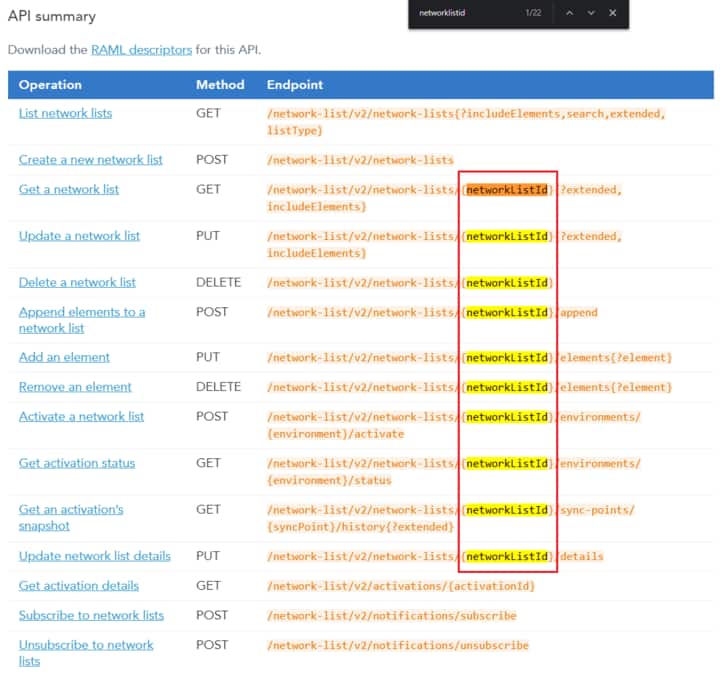Screen dimensions: 720x674
Task: Close the find bar with X icon
Action: (x=612, y=13)
